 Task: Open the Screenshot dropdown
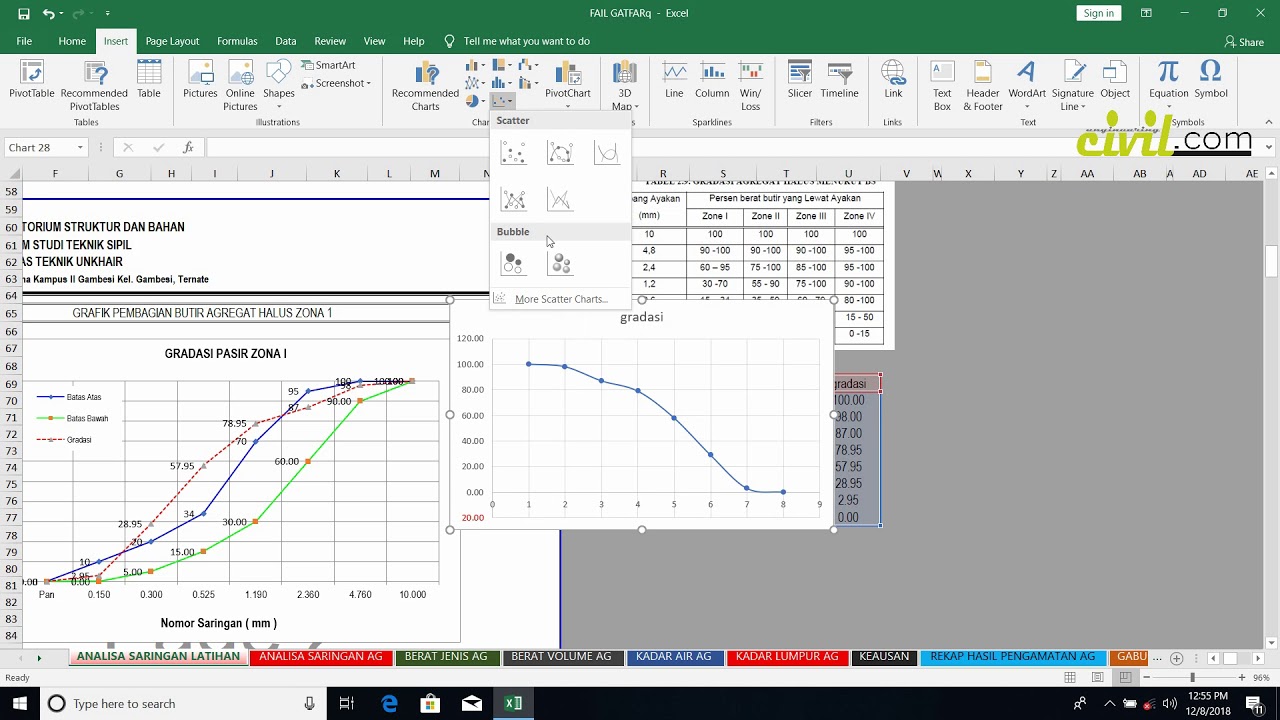pos(336,83)
